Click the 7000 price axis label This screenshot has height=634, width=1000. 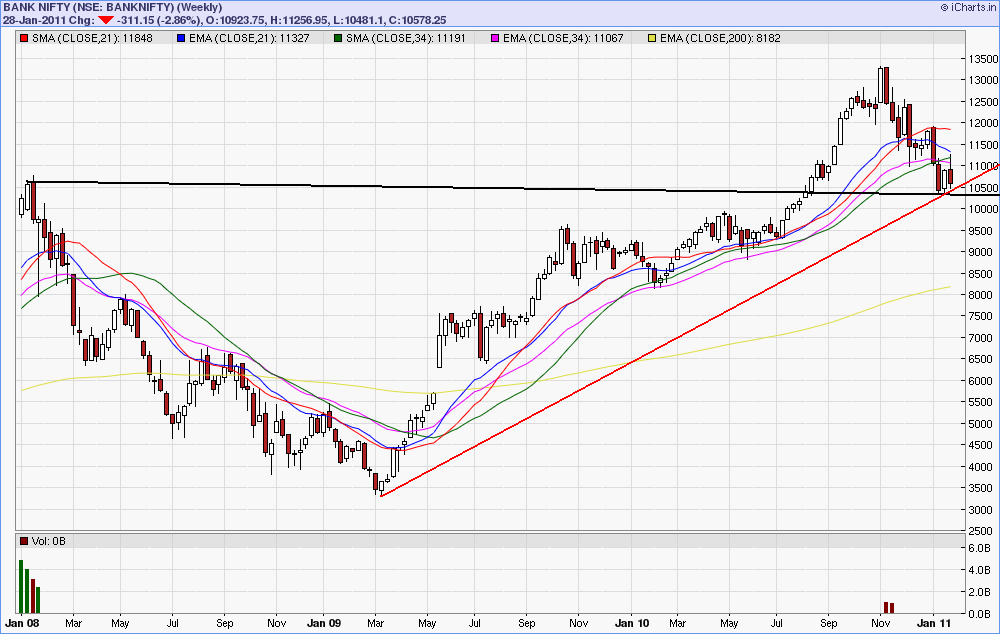click(x=980, y=338)
